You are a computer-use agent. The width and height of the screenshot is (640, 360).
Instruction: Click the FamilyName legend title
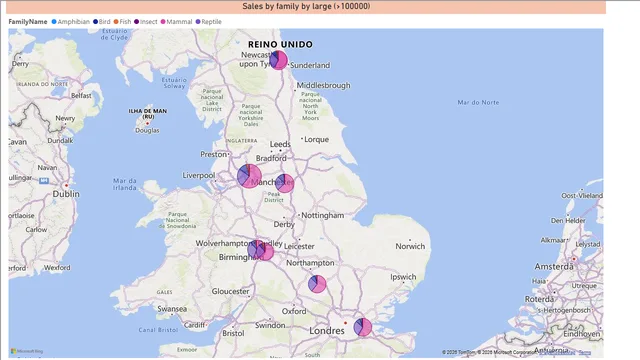pos(28,22)
